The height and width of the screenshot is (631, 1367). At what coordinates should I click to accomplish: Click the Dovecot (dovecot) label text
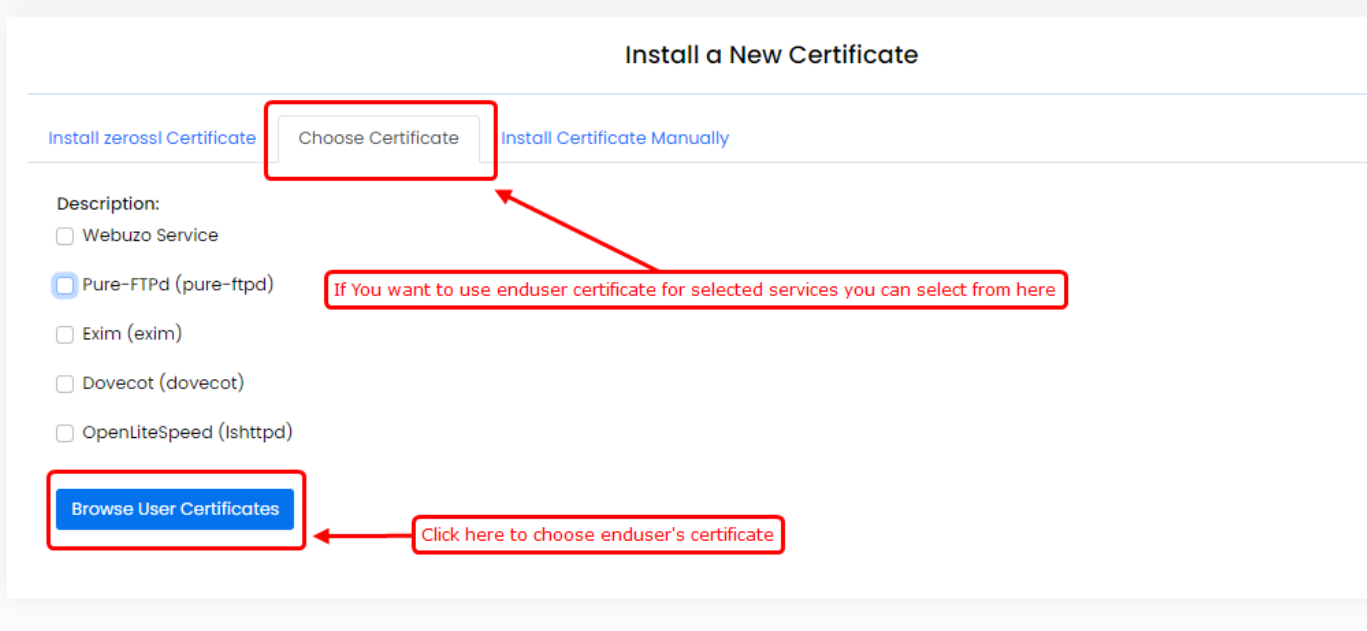click(x=163, y=383)
